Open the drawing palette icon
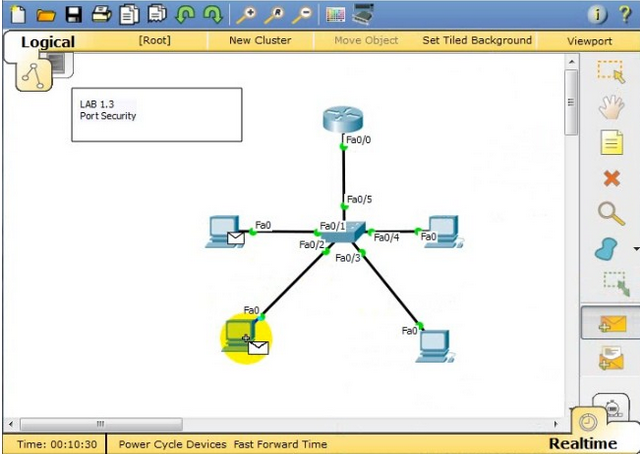The height and width of the screenshot is (454, 640). (x=336, y=15)
